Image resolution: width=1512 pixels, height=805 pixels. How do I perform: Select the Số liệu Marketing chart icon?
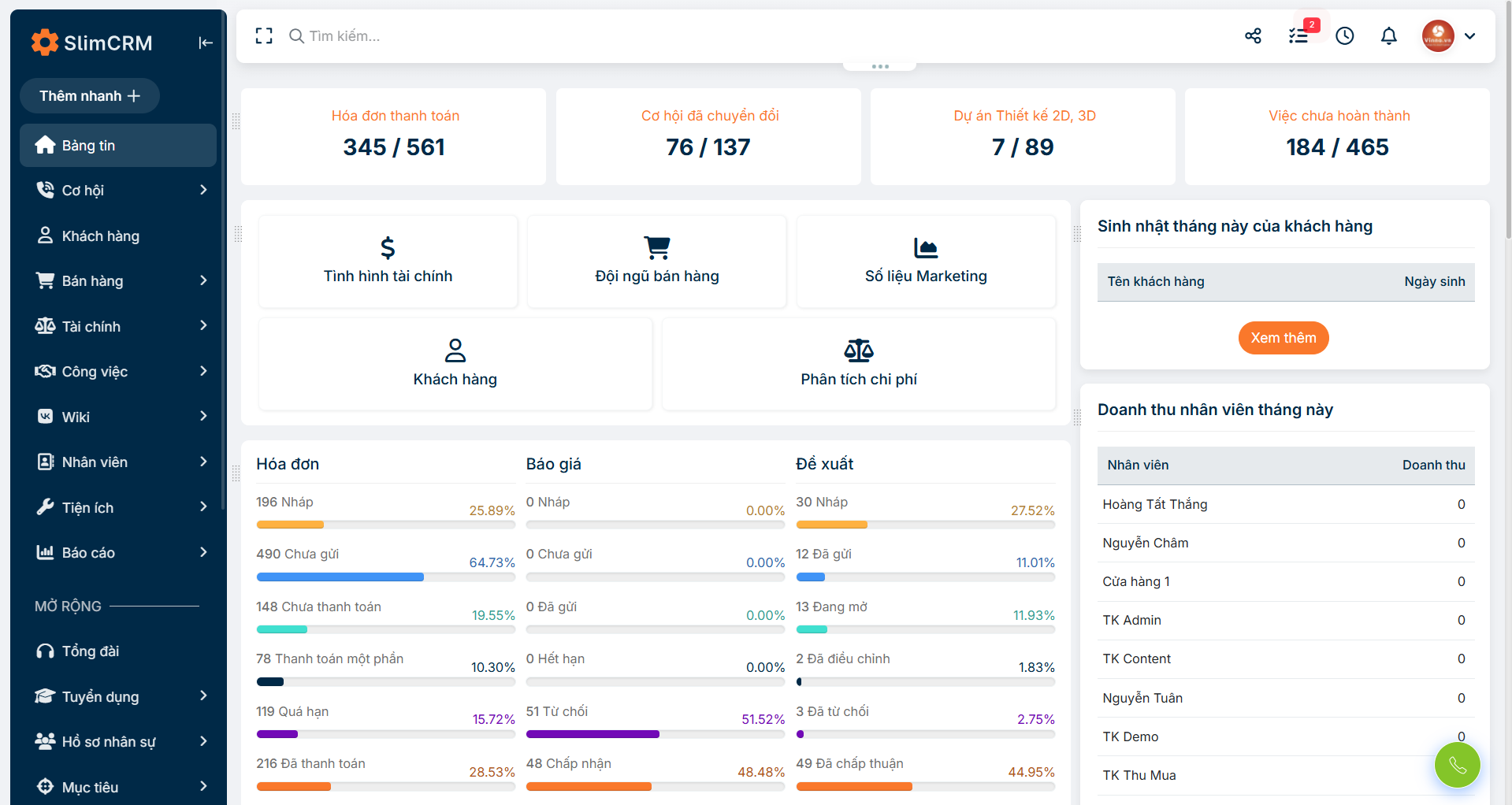[x=926, y=247]
